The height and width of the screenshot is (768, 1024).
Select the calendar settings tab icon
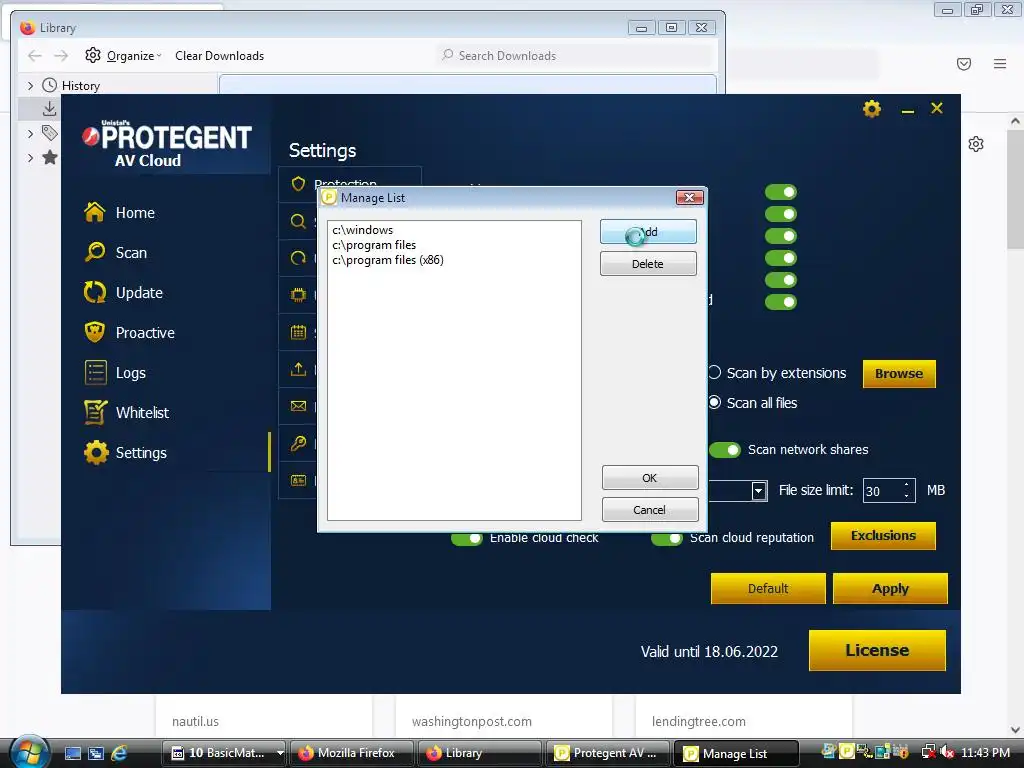(x=298, y=332)
